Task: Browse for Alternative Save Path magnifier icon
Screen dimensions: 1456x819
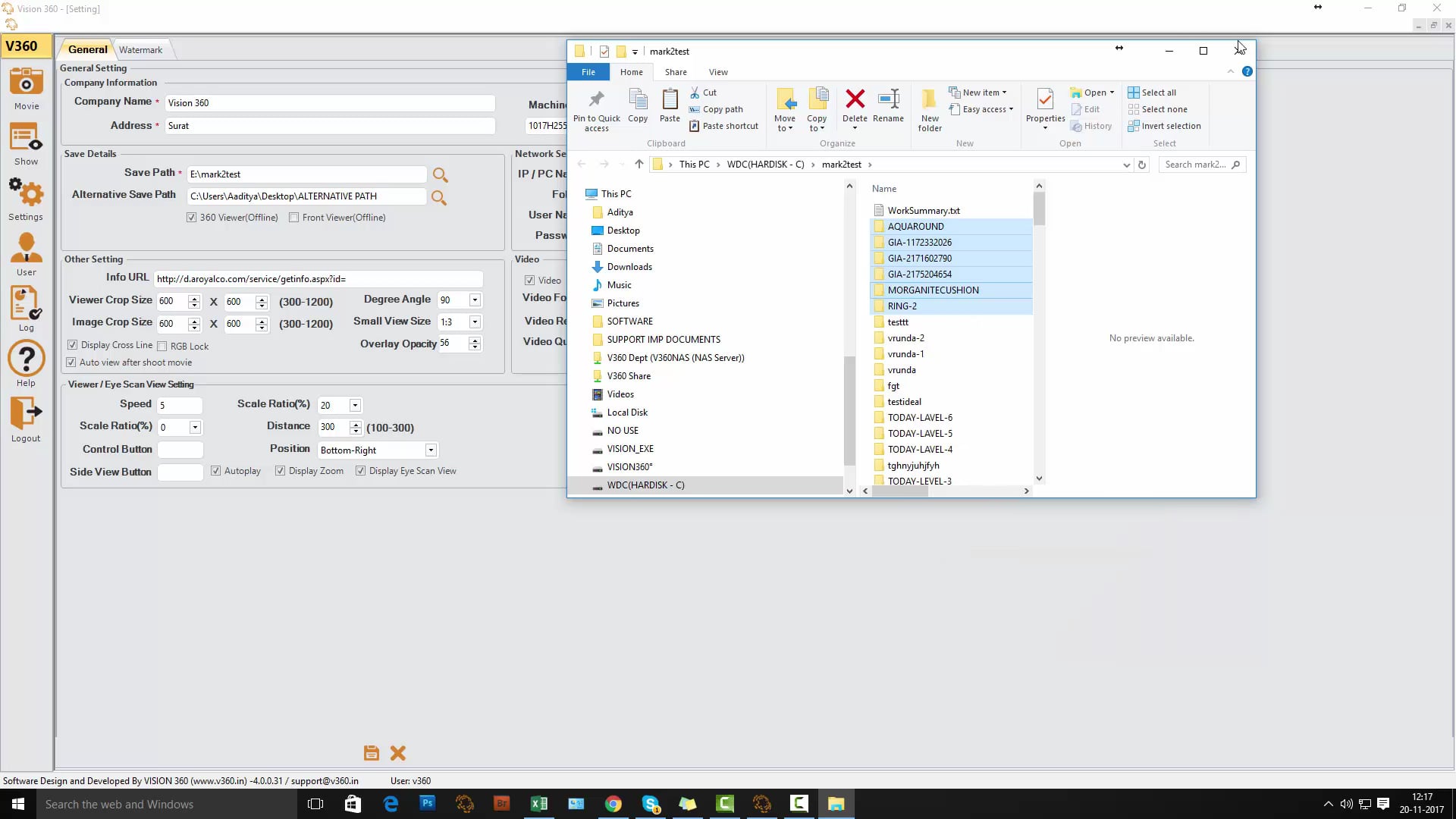Action: 438,197
